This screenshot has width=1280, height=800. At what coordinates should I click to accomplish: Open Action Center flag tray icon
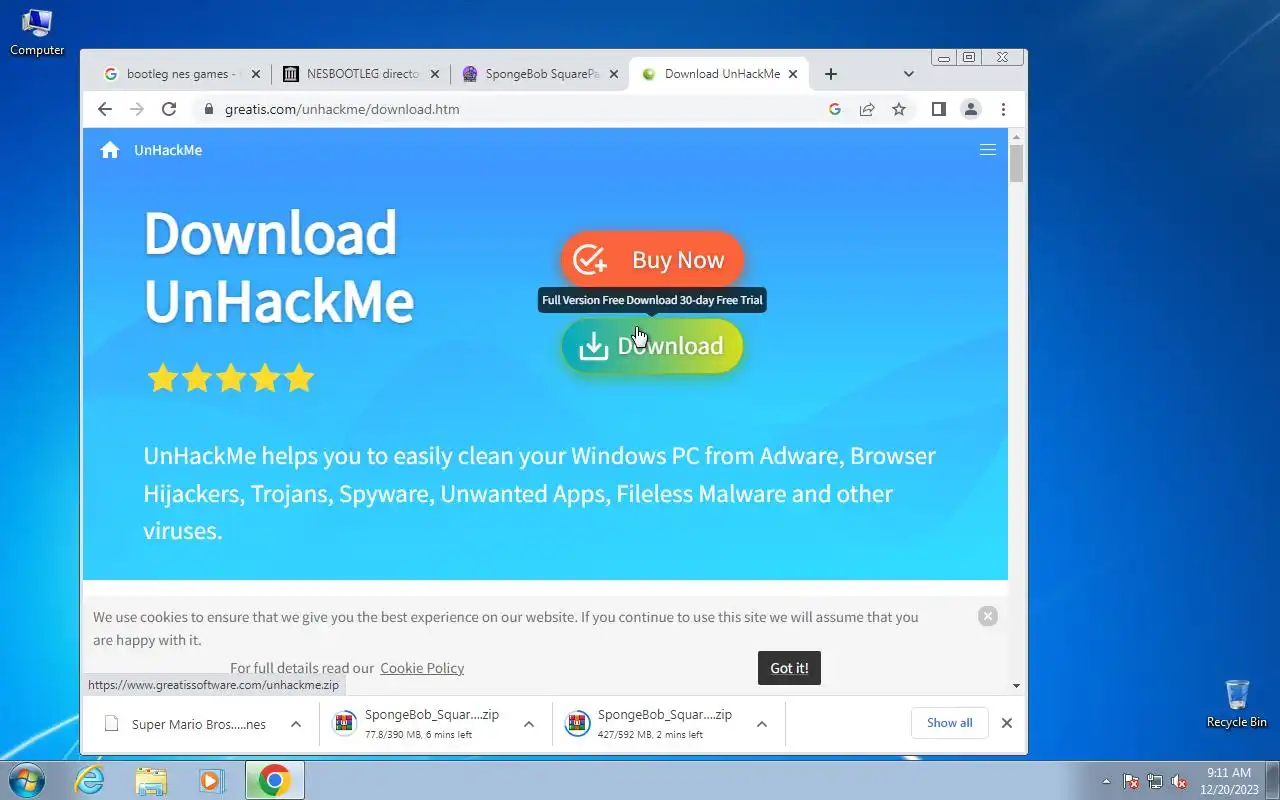coord(1131,781)
